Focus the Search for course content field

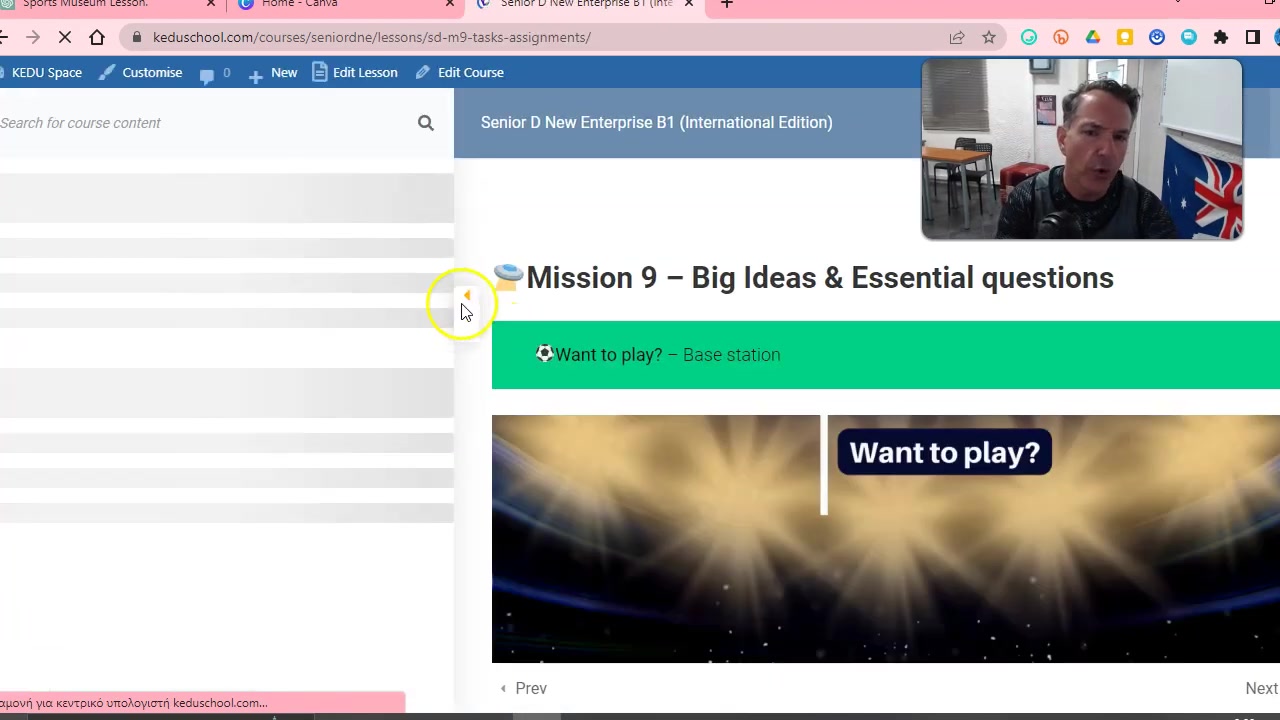pyautogui.click(x=205, y=123)
